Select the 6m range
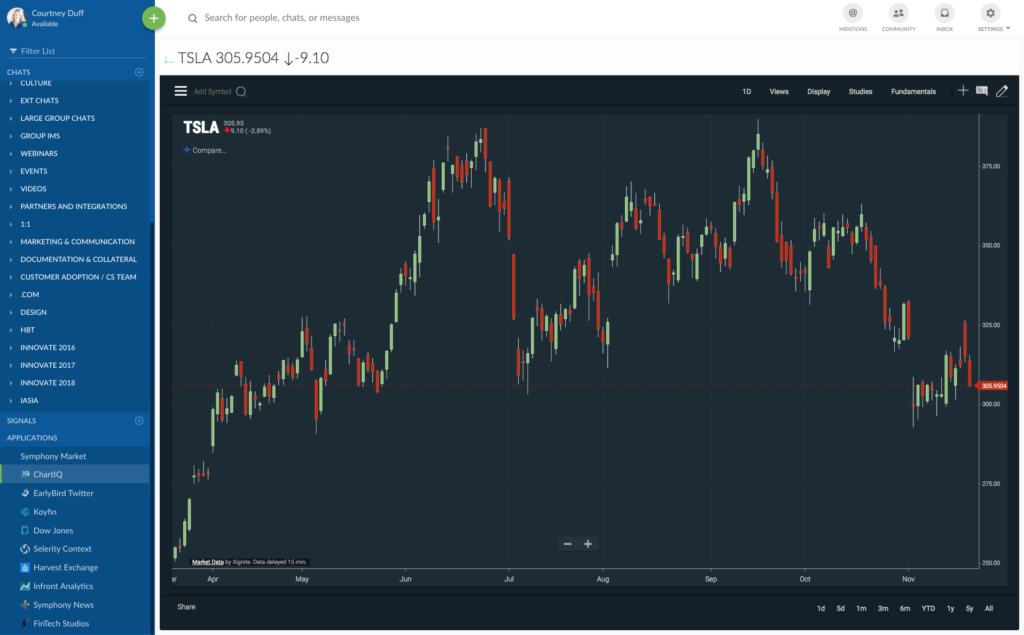Viewport: 1024px width, 635px height. tap(904, 608)
